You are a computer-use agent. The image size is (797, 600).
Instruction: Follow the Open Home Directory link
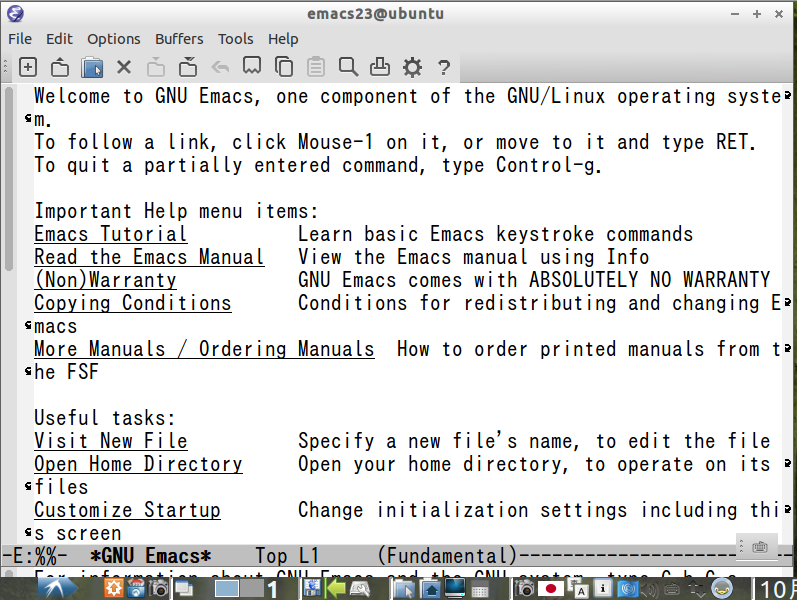point(138,464)
